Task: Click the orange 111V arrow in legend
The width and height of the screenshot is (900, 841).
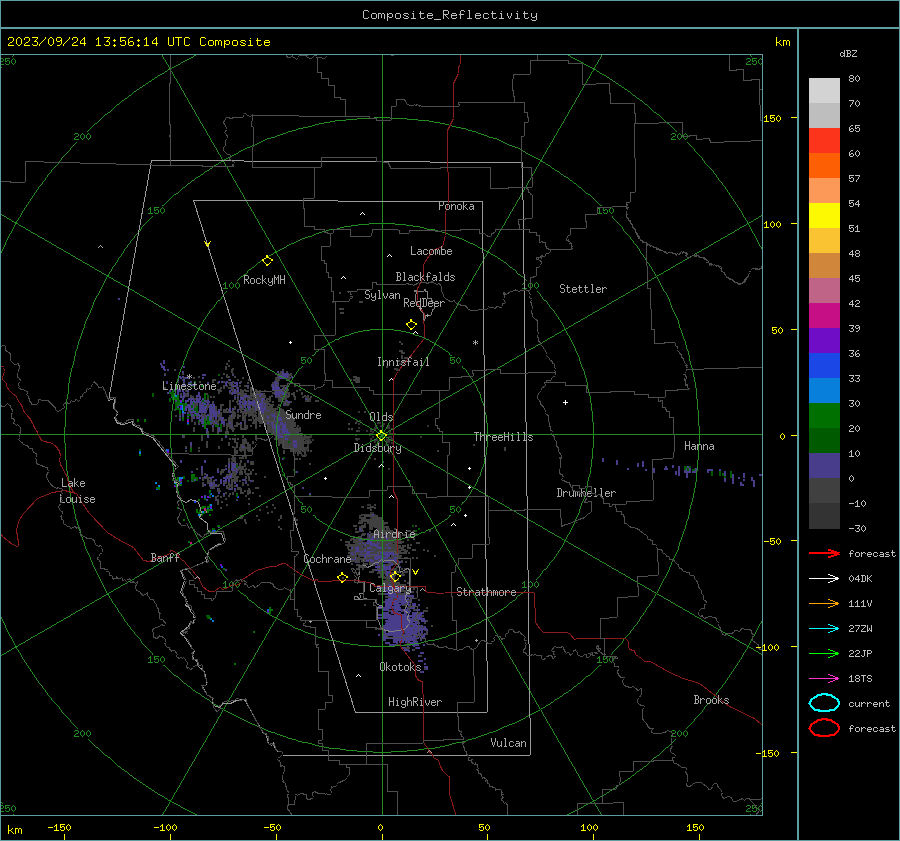Action: (824, 603)
